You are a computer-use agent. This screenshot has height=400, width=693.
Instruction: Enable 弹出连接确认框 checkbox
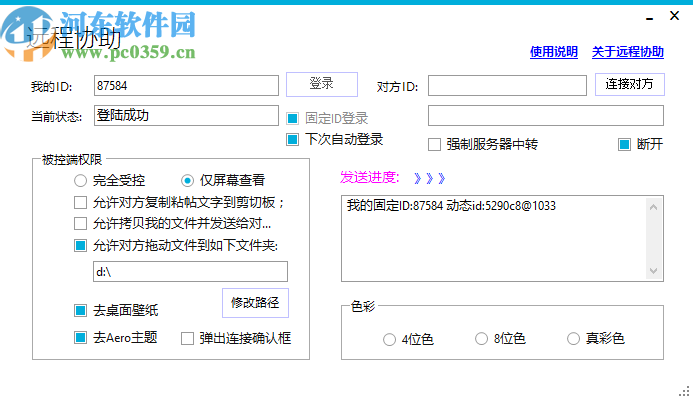[187, 339]
